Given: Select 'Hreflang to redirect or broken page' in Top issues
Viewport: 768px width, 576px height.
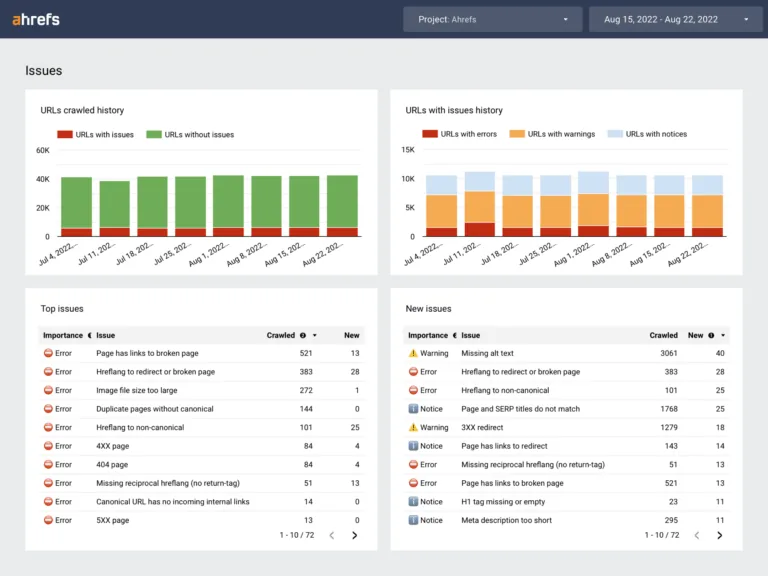Looking at the screenshot, I should [155, 372].
